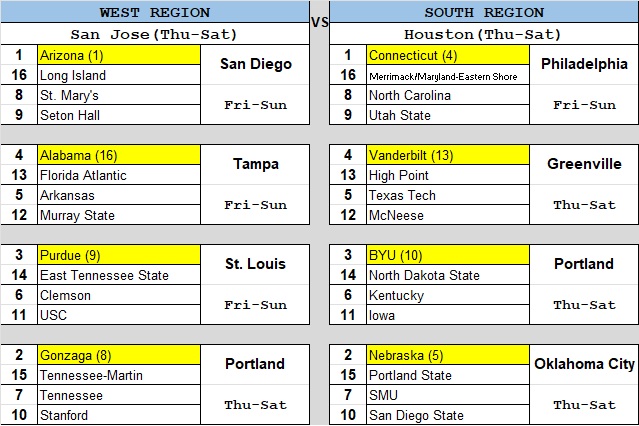The height and width of the screenshot is (426, 639).
Task: Select the yellow Alabama (16) cell
Action: point(119,155)
